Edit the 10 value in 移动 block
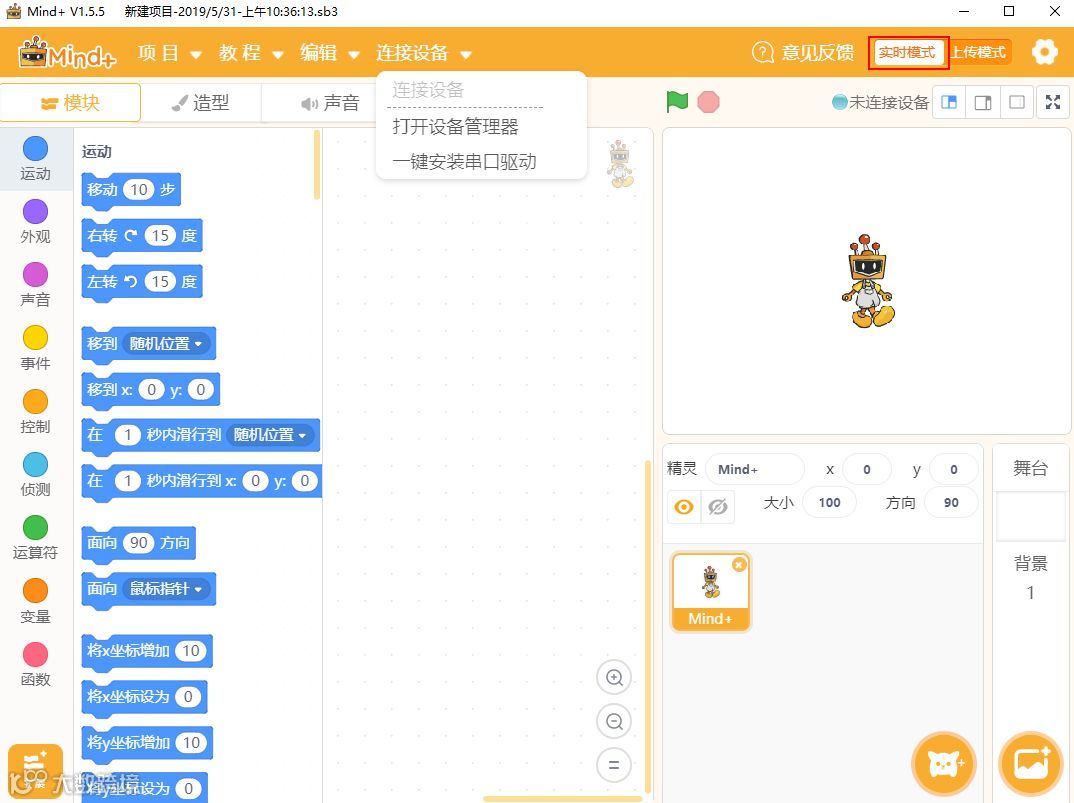 tap(139, 190)
